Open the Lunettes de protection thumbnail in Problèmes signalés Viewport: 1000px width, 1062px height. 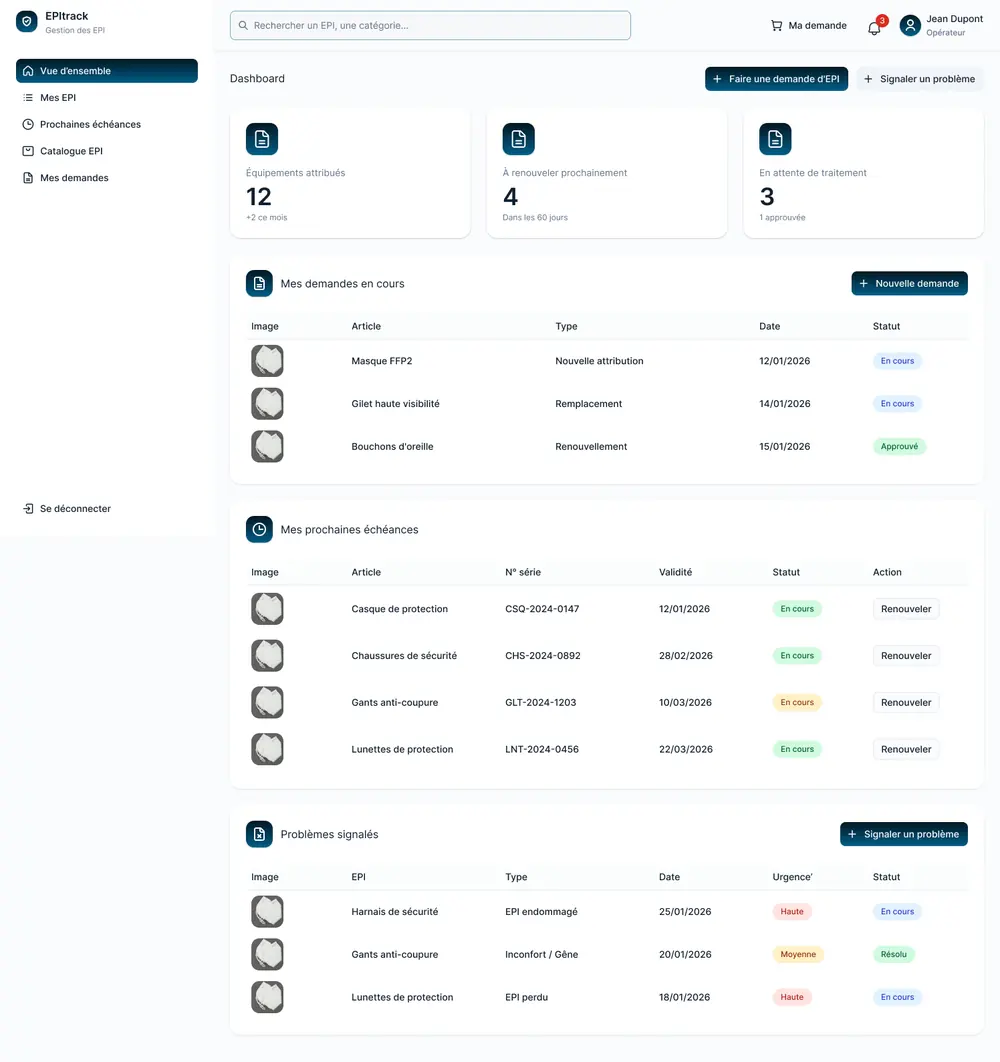[267, 997]
